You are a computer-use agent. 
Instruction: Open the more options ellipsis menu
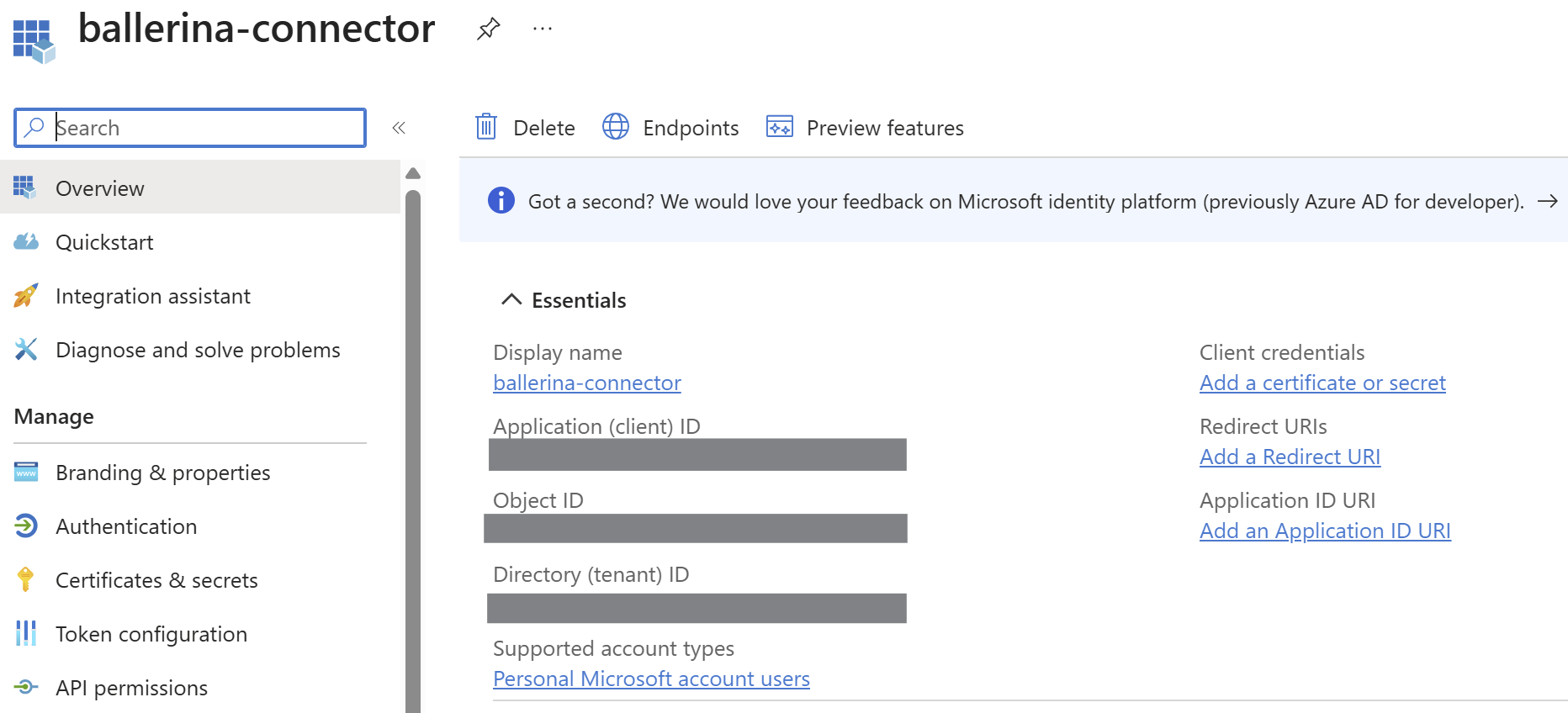543,29
